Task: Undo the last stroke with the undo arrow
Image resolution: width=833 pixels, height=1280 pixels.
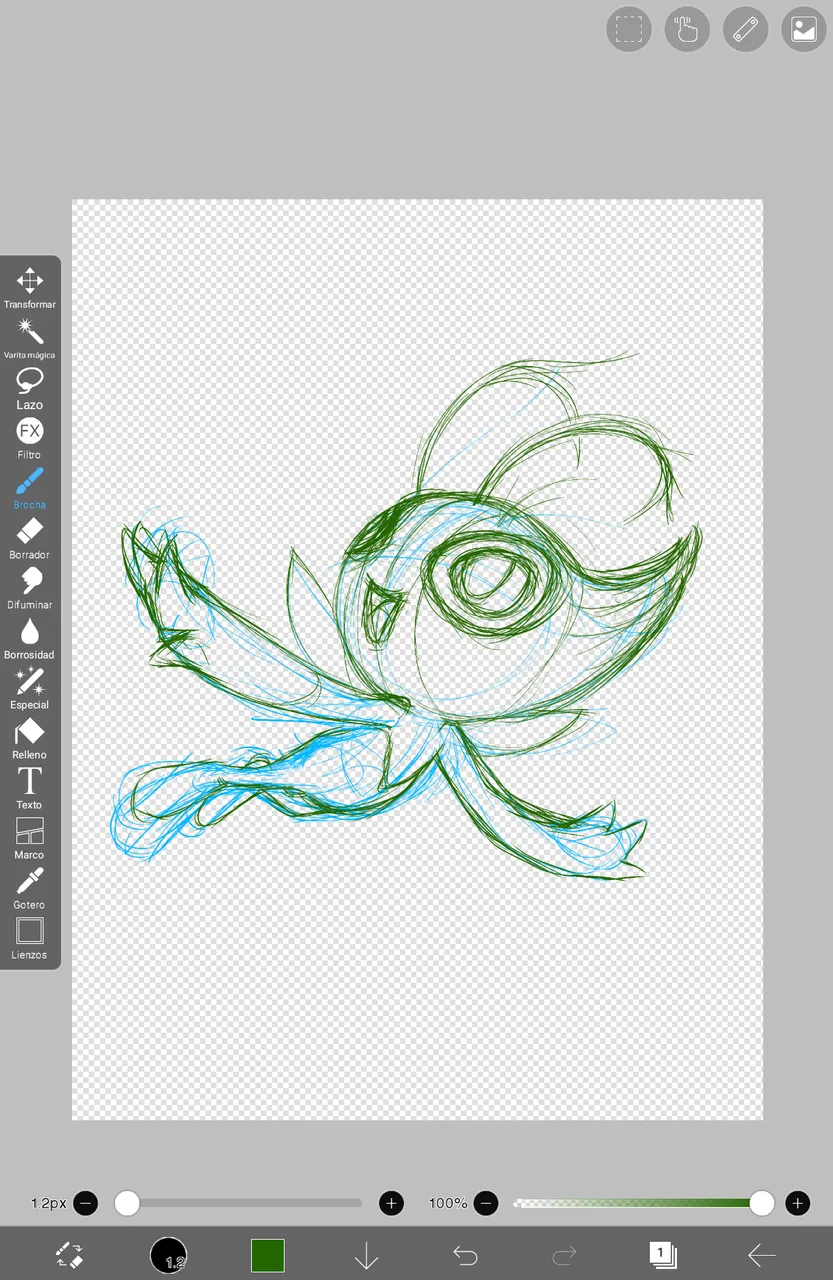Action: tap(465, 1255)
